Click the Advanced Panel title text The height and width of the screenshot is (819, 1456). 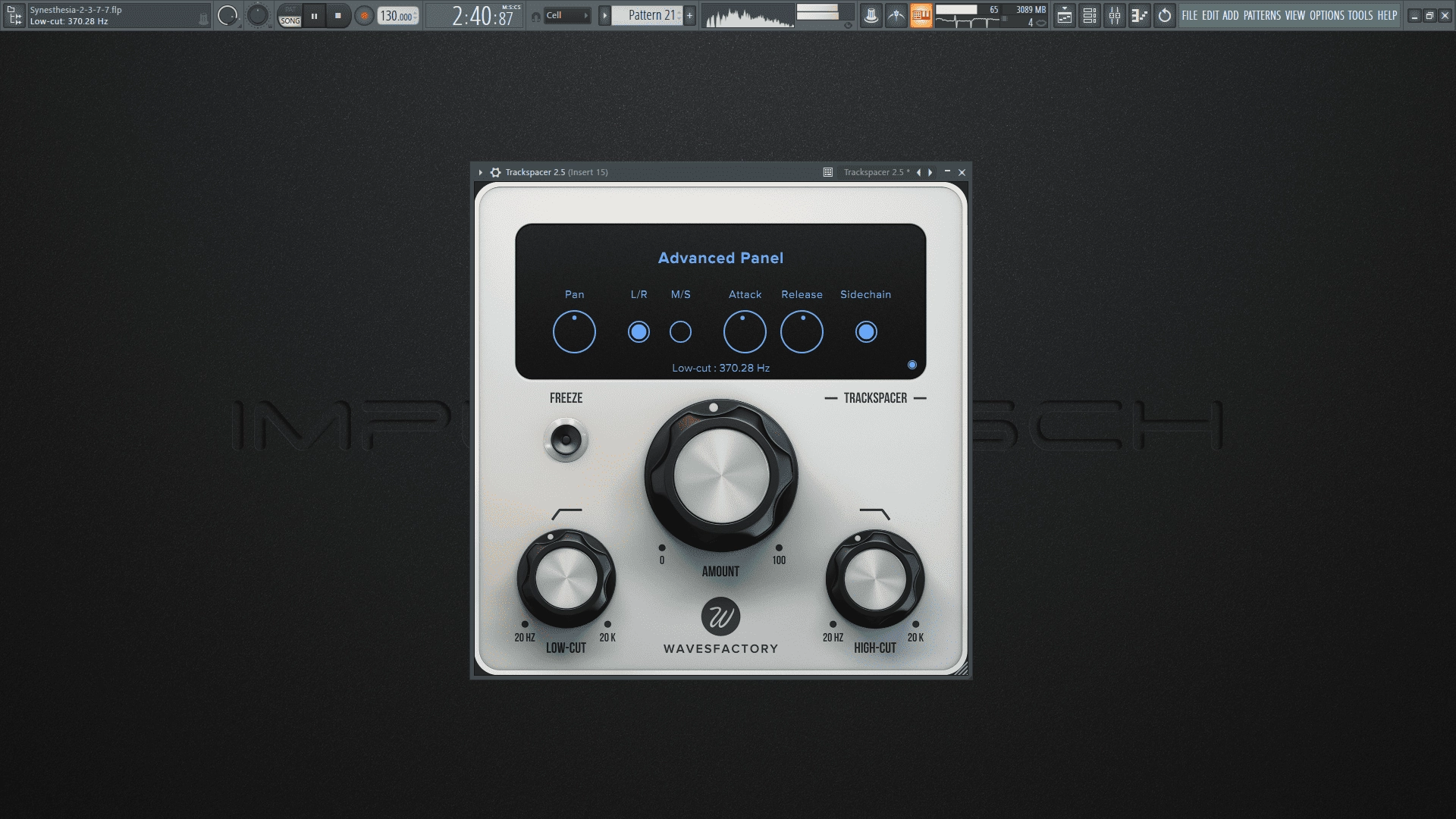click(720, 258)
